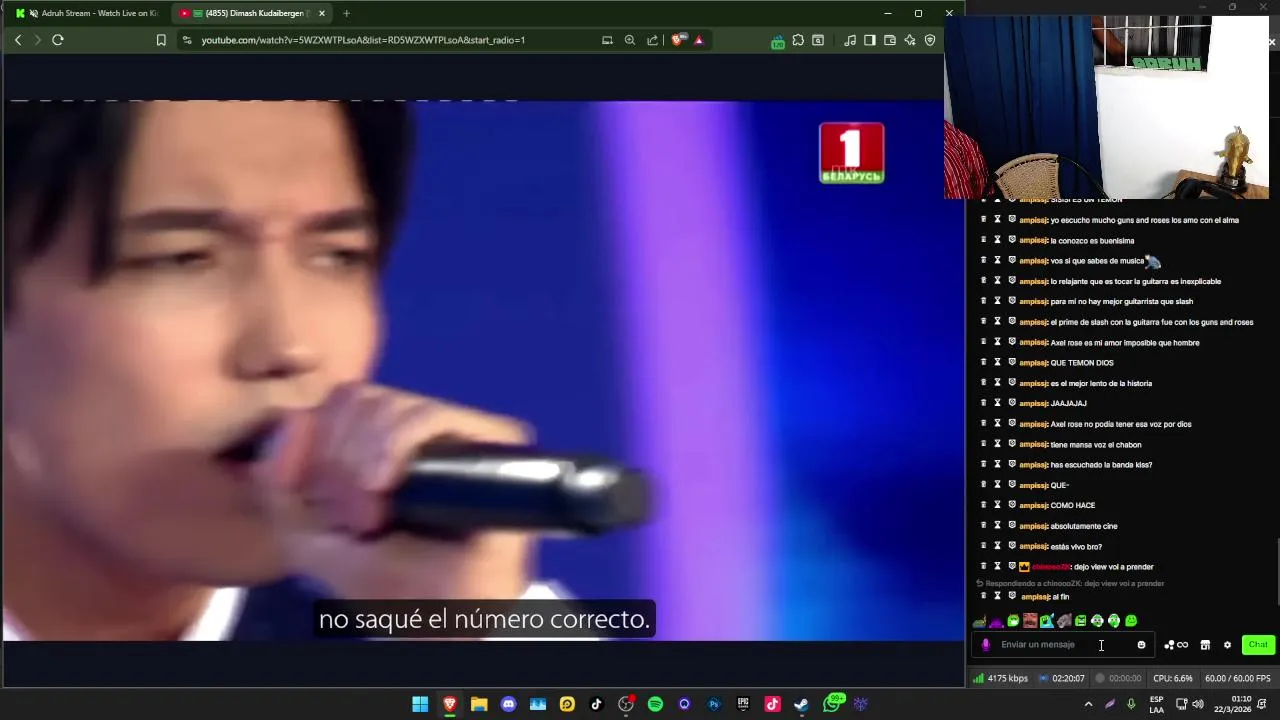
Task: Switch to the Adruh Stream Kick tab
Action: click(x=88, y=13)
